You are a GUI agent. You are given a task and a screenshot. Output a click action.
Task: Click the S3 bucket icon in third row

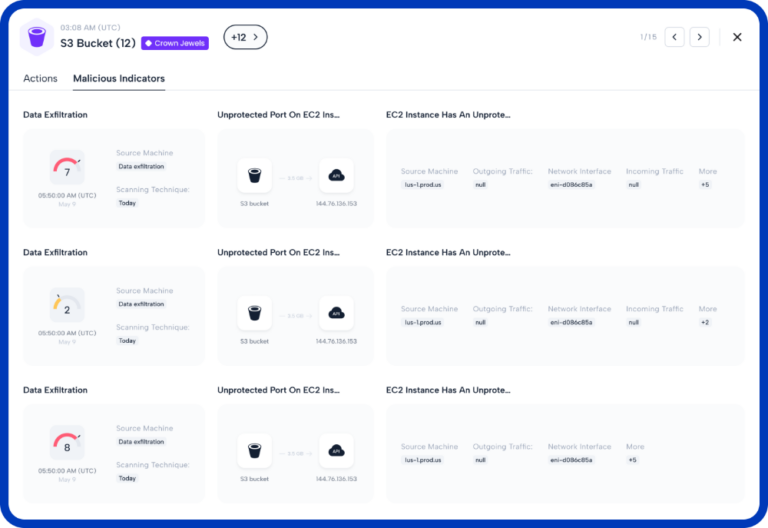point(254,452)
